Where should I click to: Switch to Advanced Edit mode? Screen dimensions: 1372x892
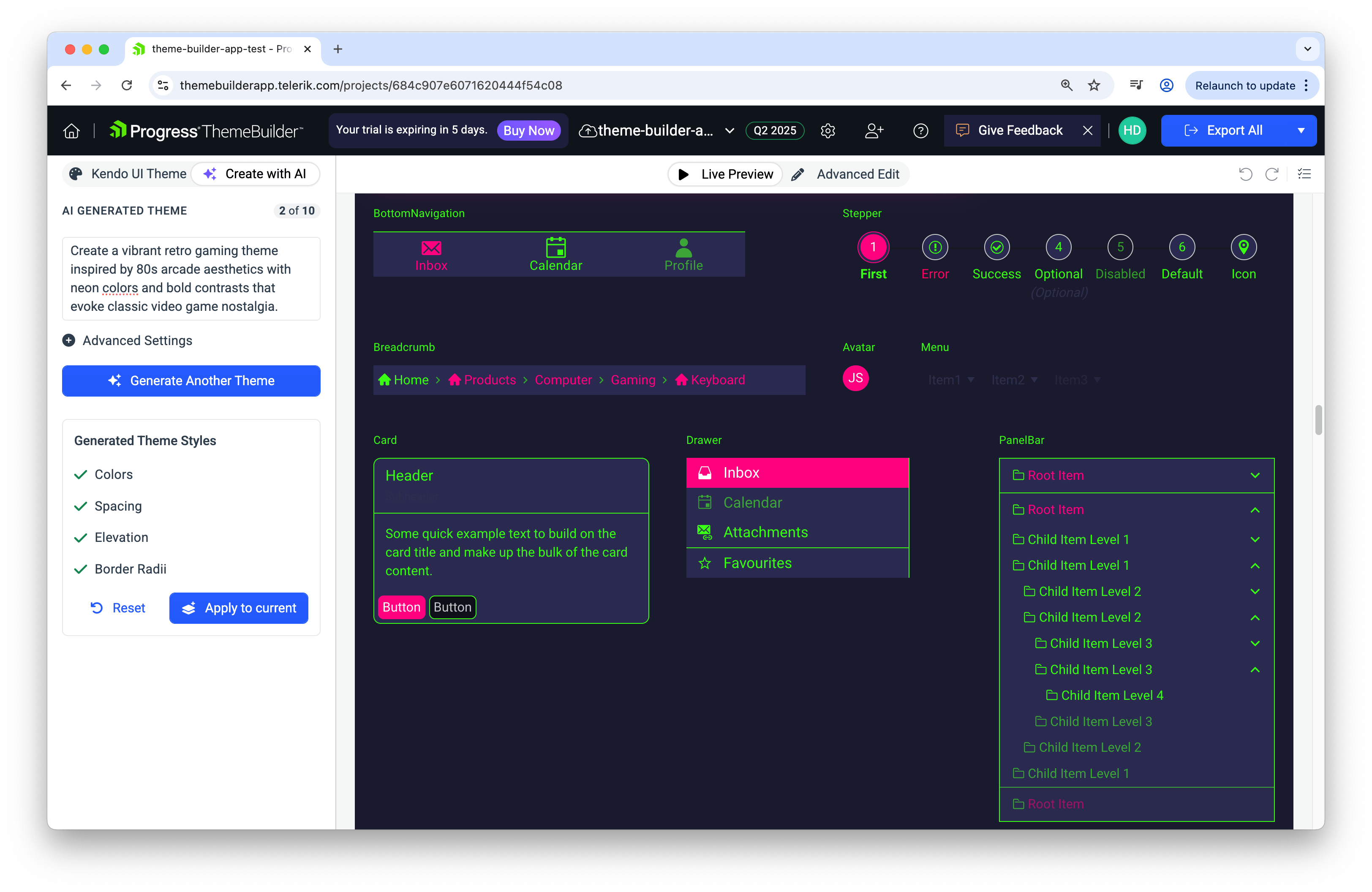point(846,174)
